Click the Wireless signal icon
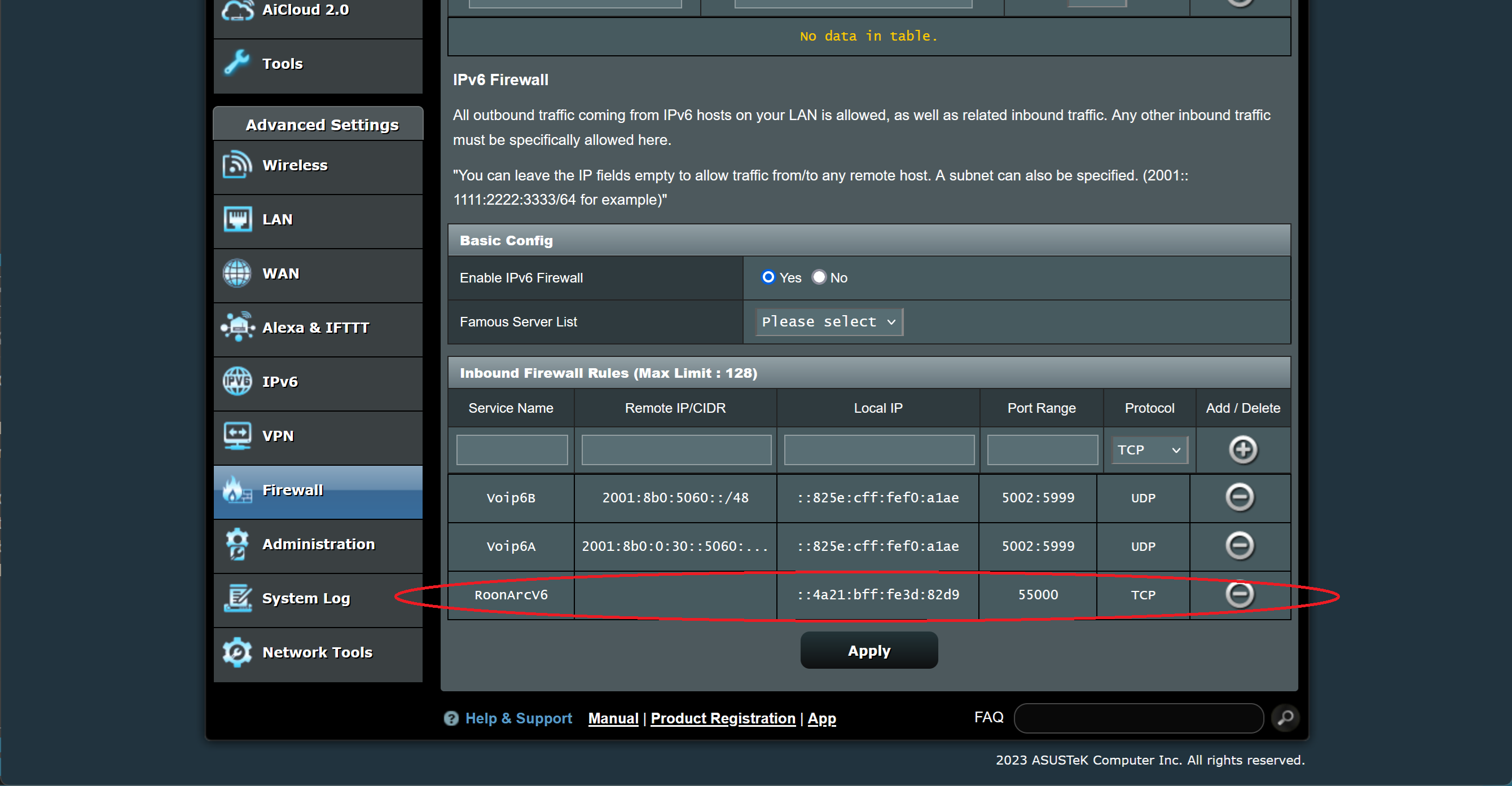The width and height of the screenshot is (1512, 786). [237, 164]
